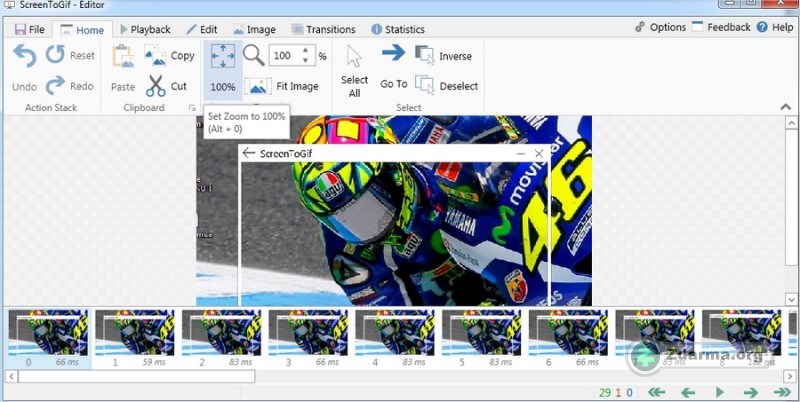Click Select All cursor icon

click(354, 57)
